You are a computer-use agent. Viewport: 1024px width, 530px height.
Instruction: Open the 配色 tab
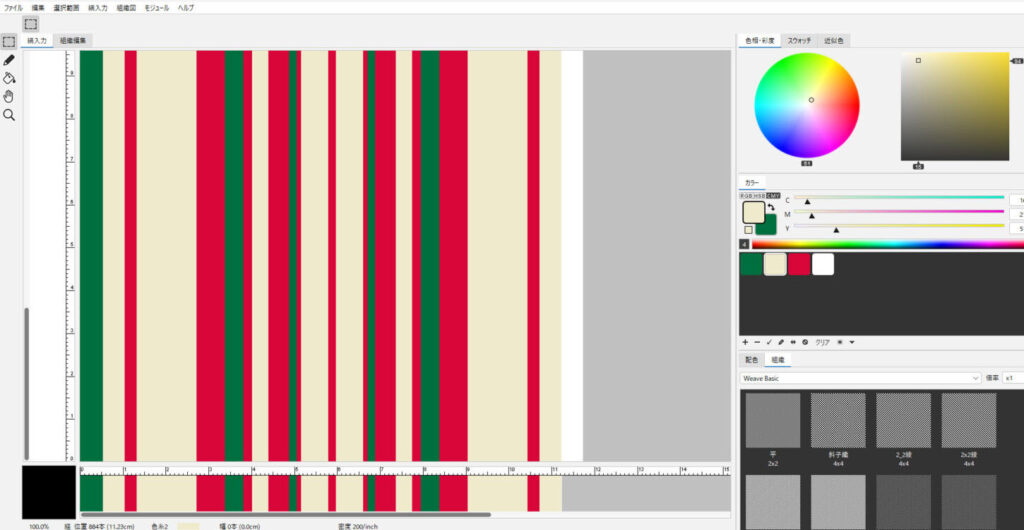point(751,359)
